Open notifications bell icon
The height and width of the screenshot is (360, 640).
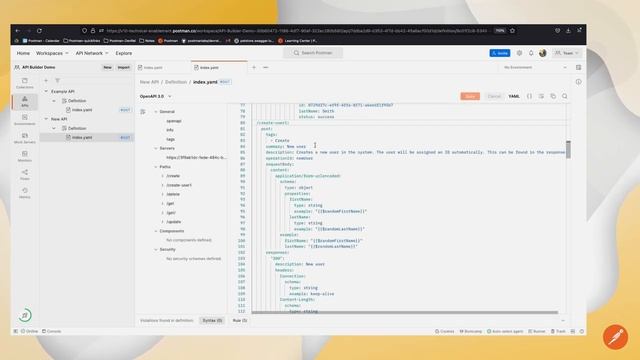(531, 53)
